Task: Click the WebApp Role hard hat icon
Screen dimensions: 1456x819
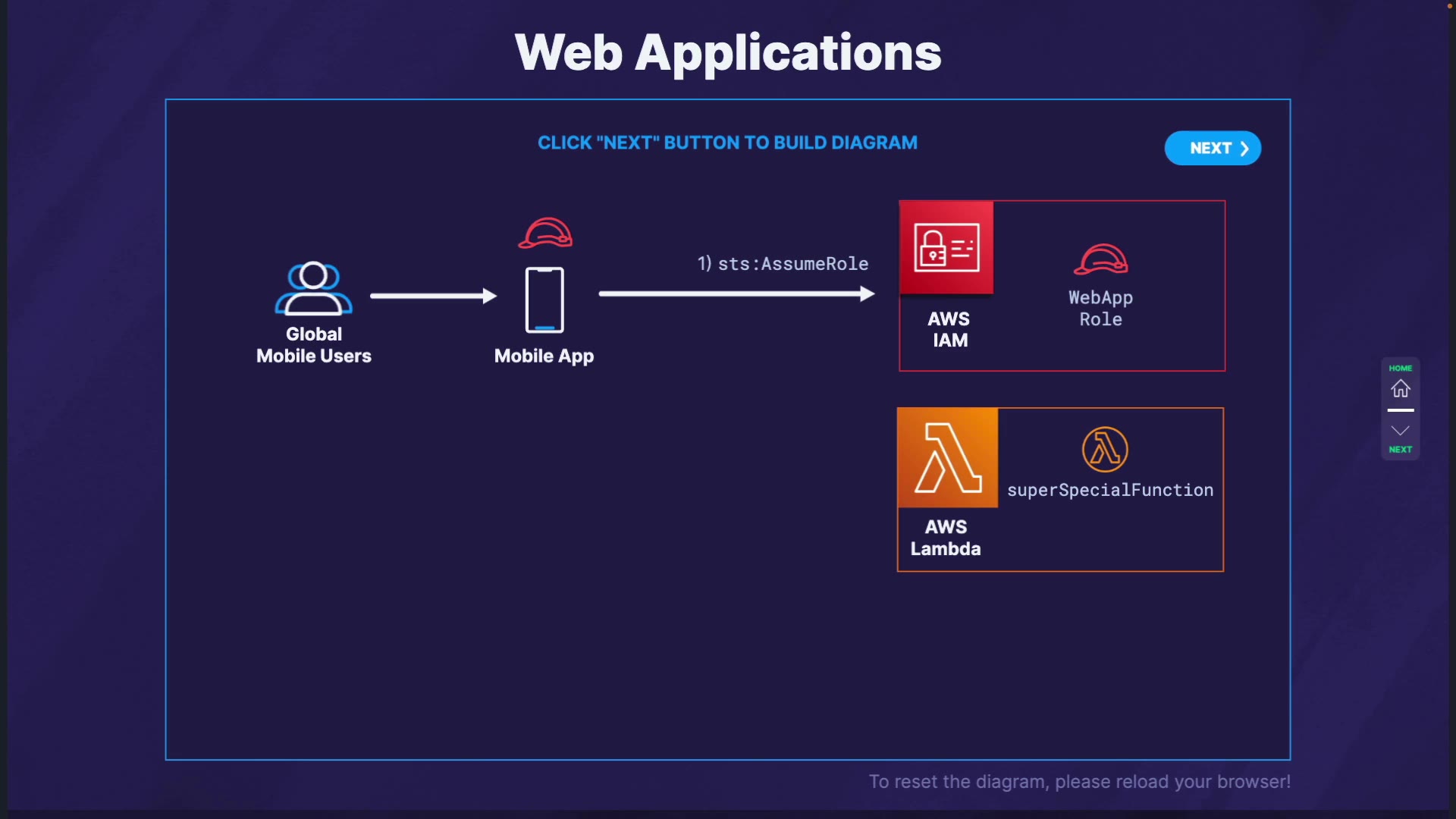Action: 1100,259
